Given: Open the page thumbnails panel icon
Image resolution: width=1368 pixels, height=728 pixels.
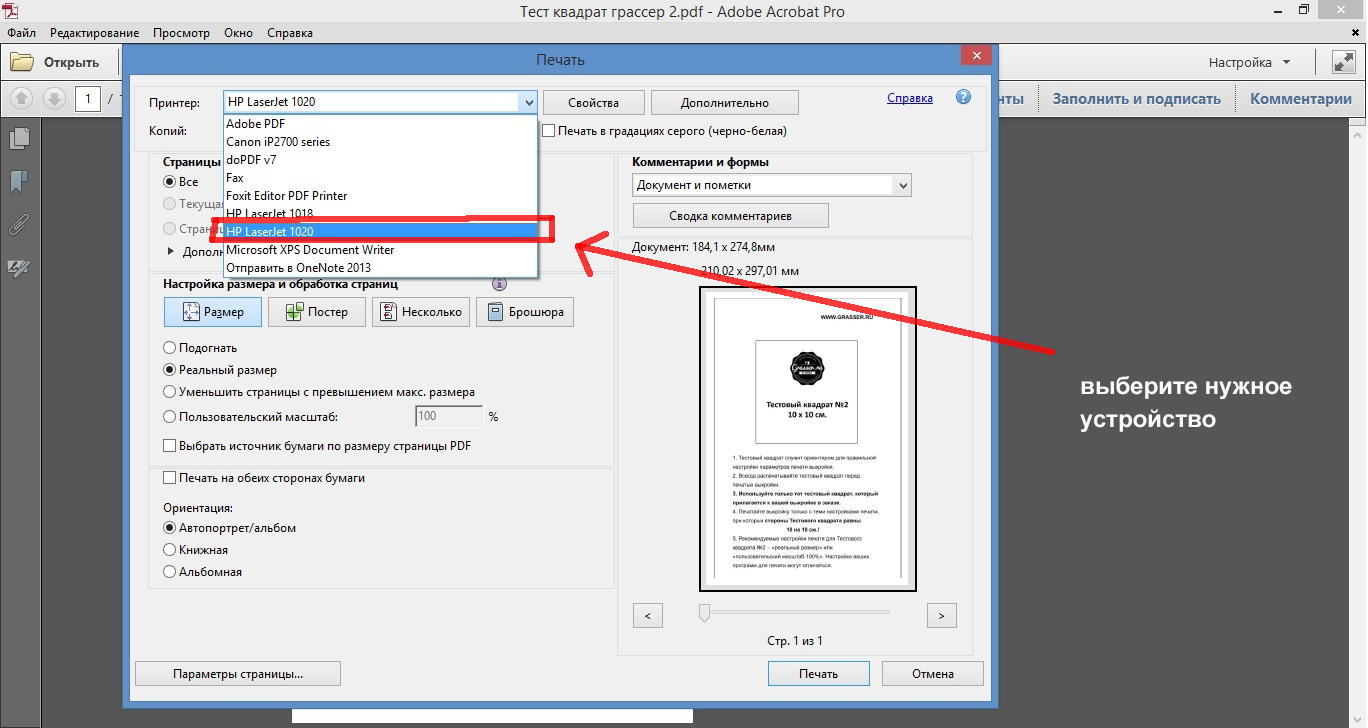Looking at the screenshot, I should (x=19, y=139).
